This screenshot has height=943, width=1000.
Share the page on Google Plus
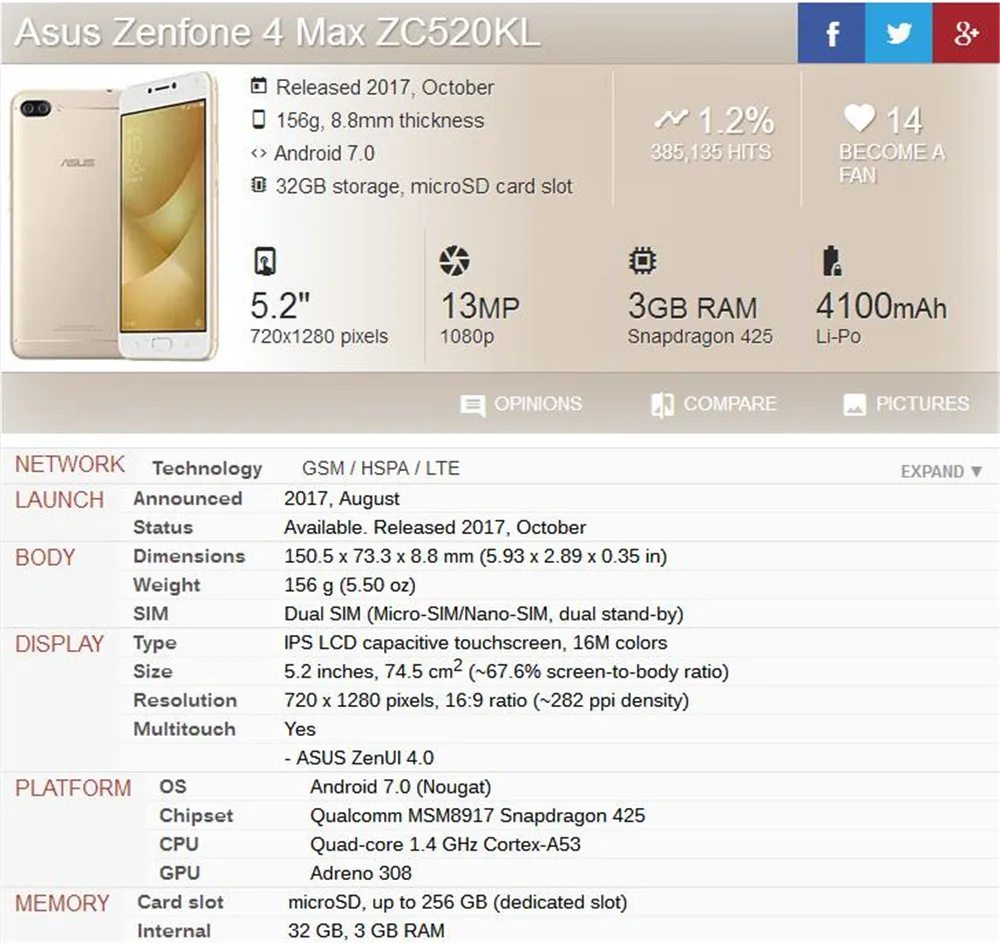966,33
